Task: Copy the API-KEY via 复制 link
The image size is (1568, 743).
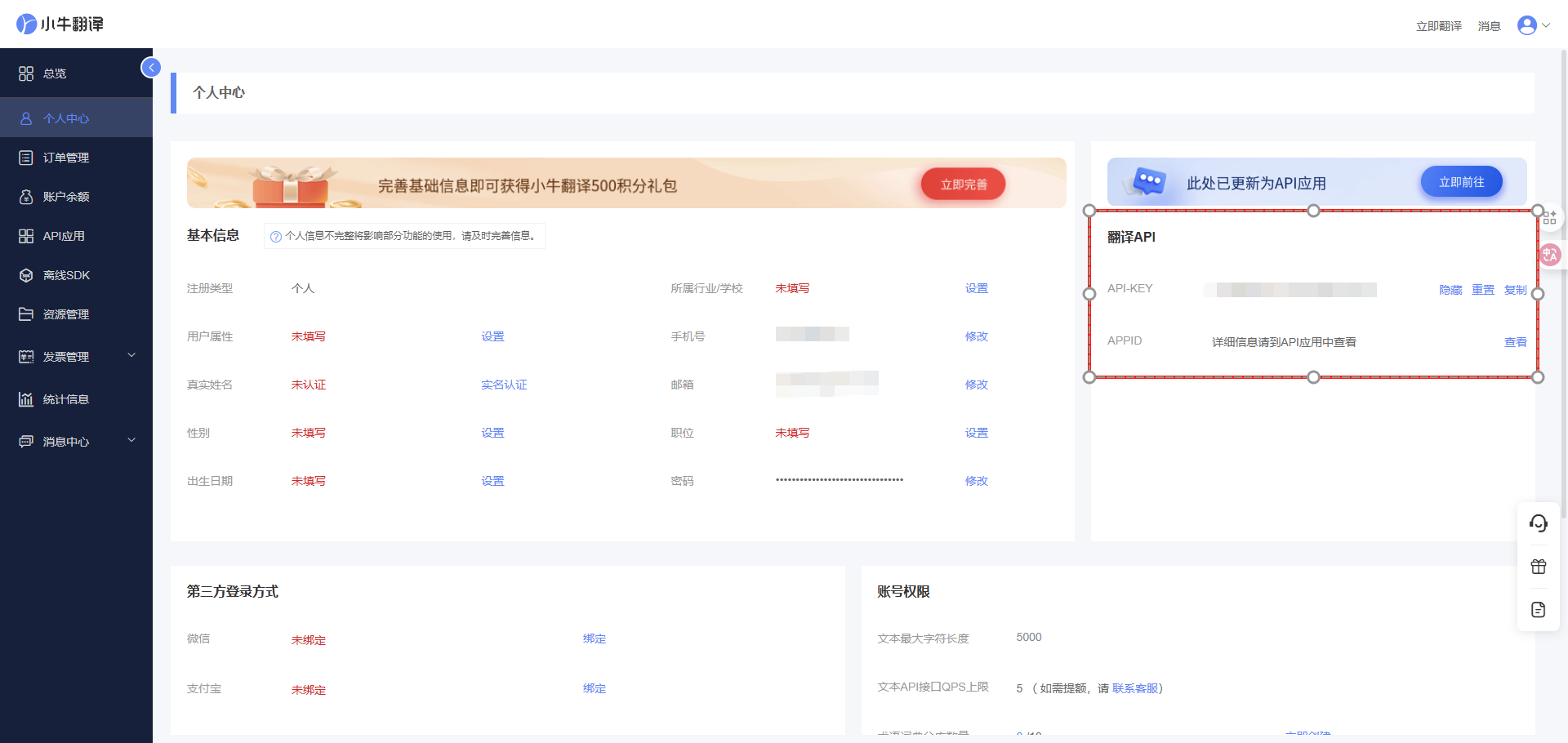Action: pyautogui.click(x=1515, y=290)
